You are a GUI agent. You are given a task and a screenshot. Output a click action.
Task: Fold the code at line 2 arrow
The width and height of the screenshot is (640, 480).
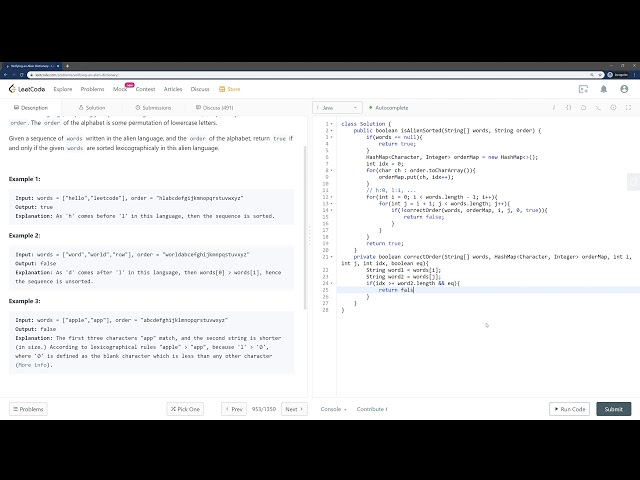click(331, 131)
